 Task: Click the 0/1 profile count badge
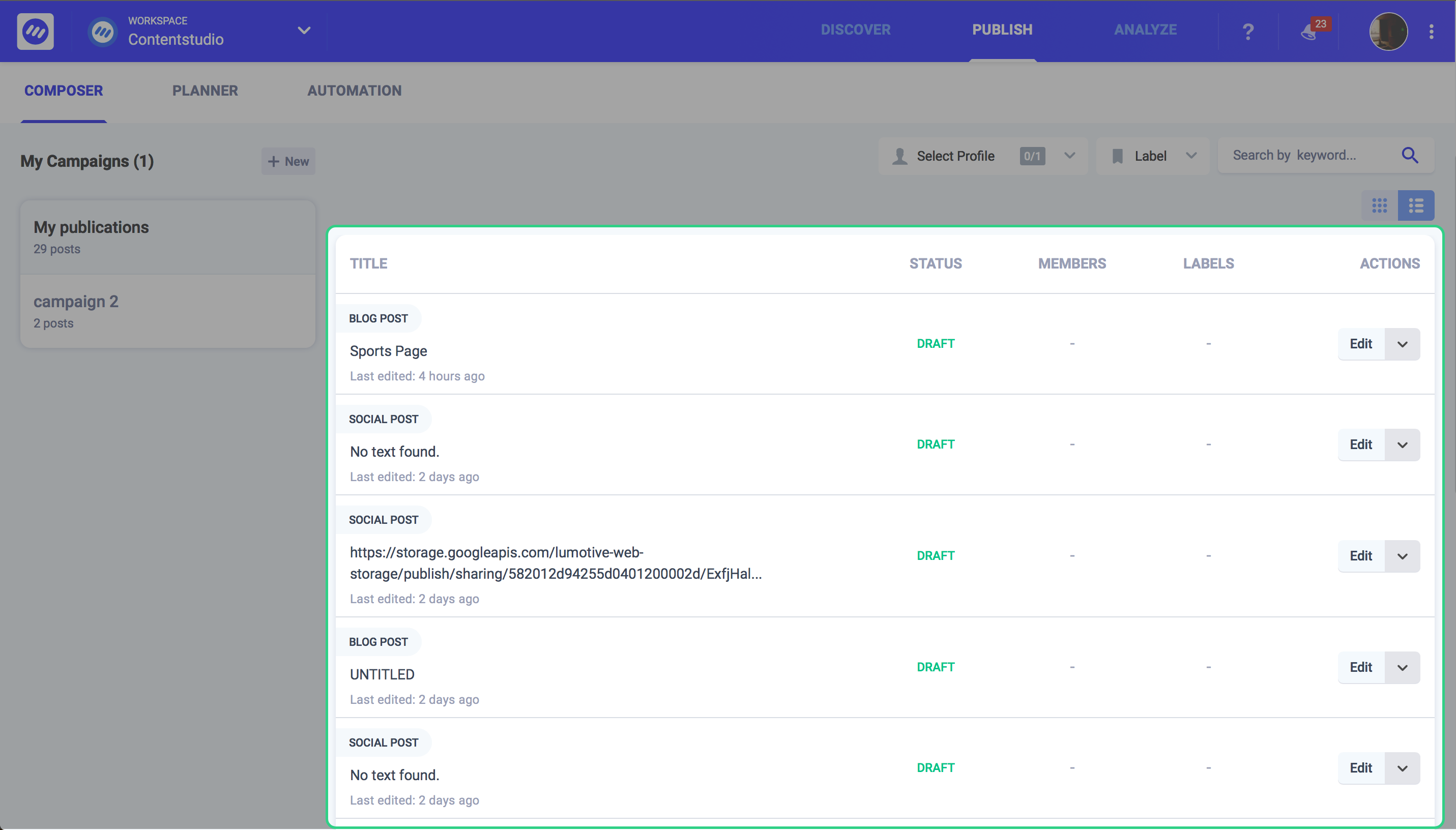[x=1032, y=156]
